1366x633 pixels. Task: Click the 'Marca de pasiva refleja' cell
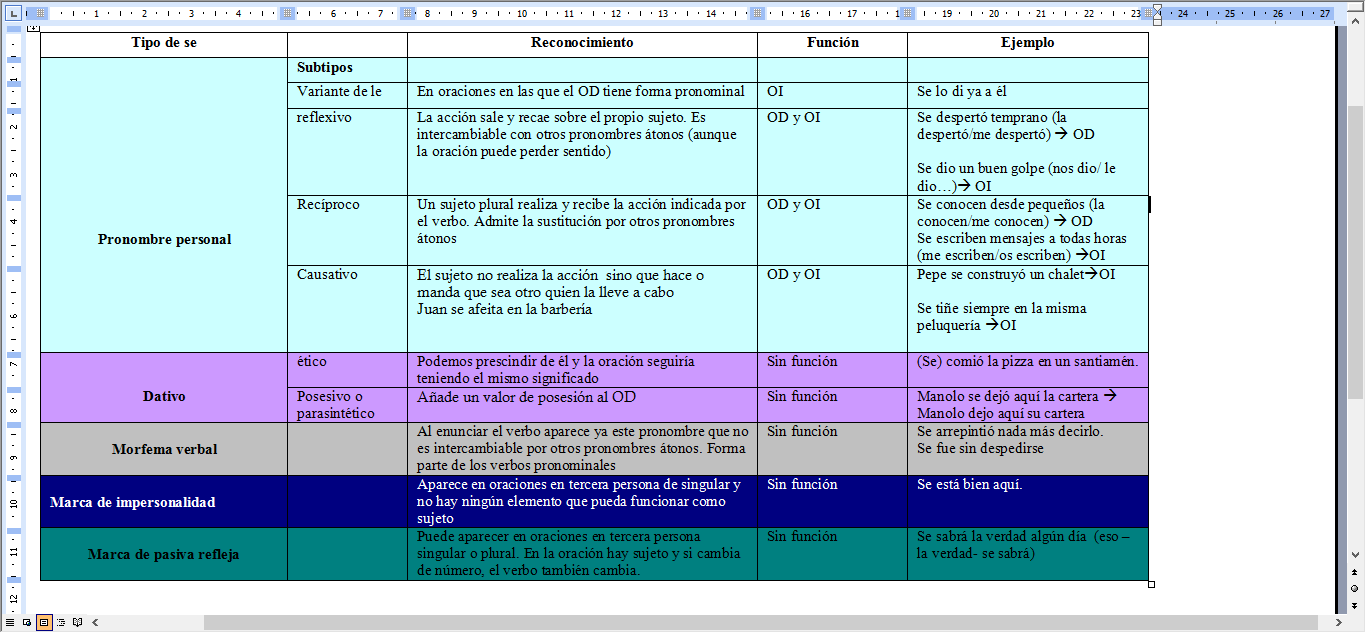pyautogui.click(x=164, y=554)
